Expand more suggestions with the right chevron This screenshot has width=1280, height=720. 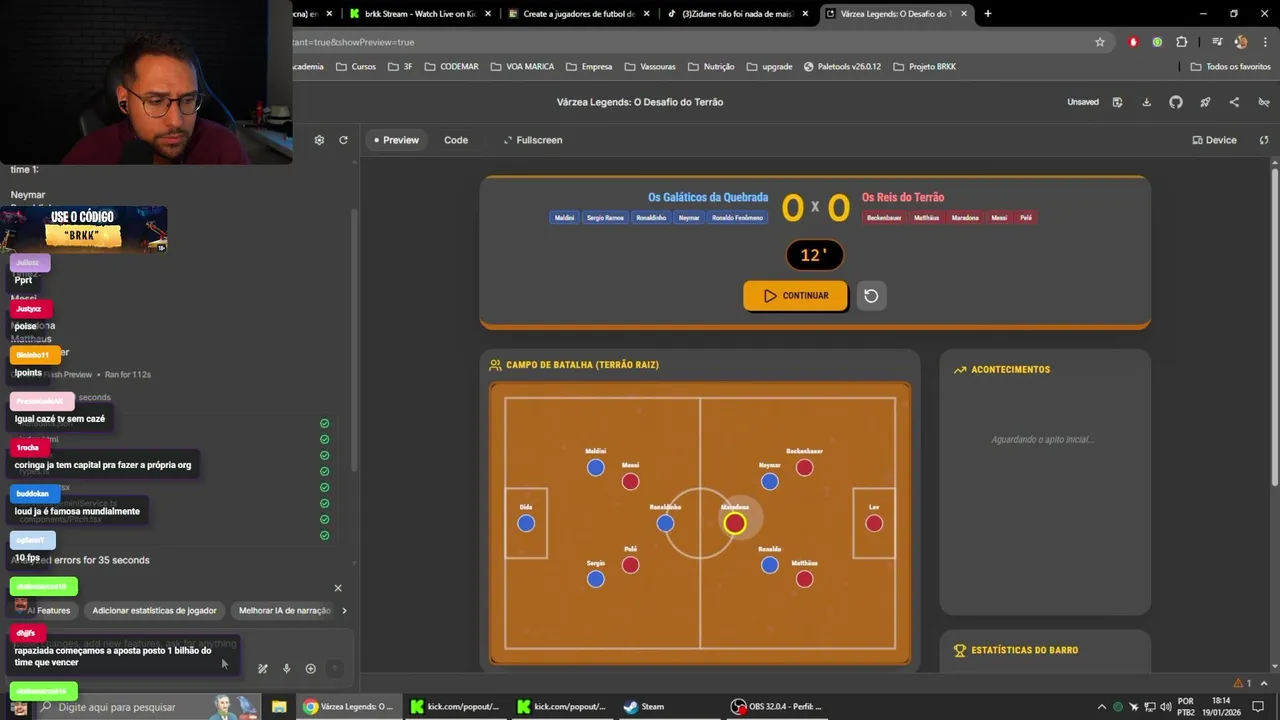(x=345, y=610)
